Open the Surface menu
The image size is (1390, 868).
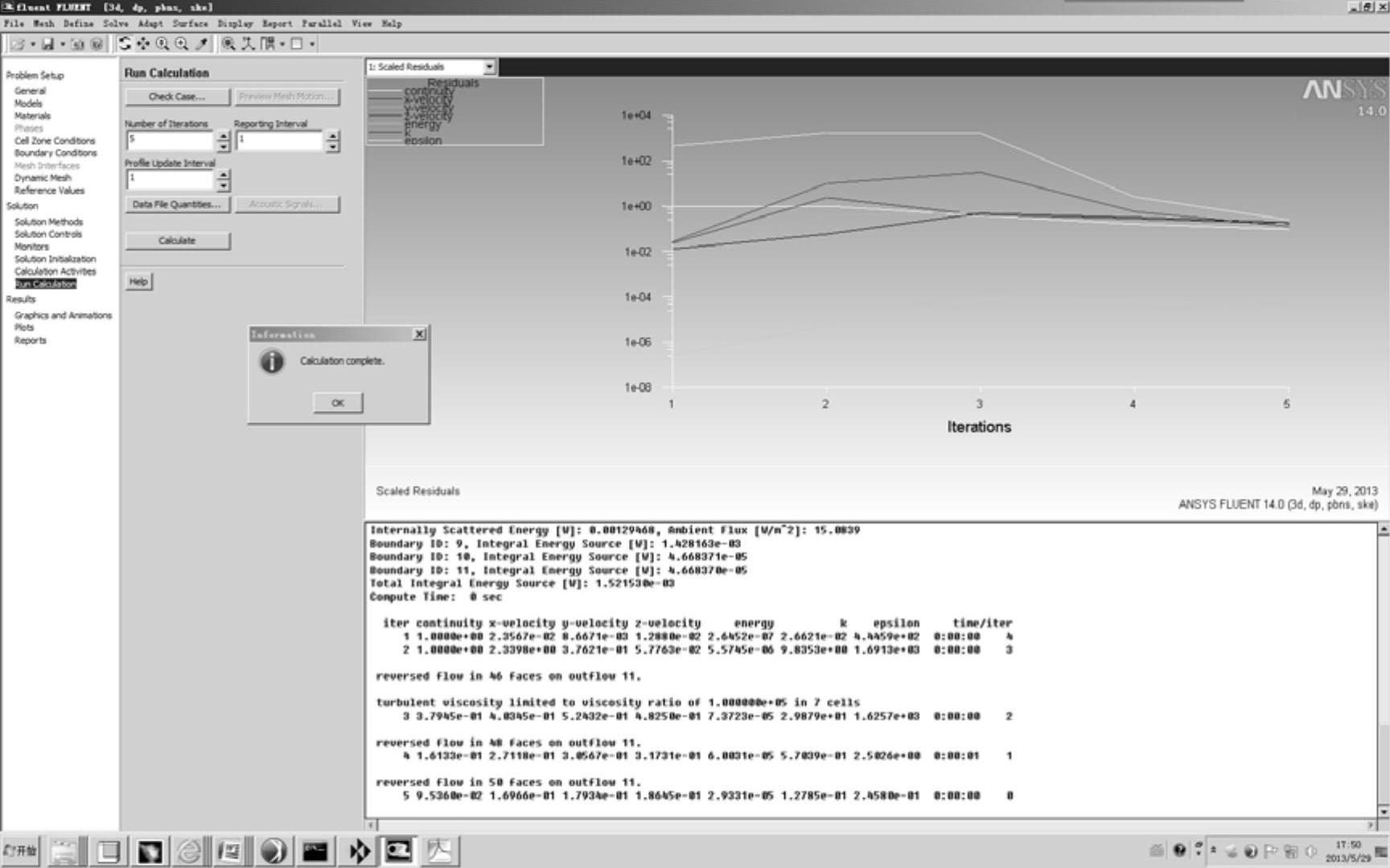tap(190, 23)
